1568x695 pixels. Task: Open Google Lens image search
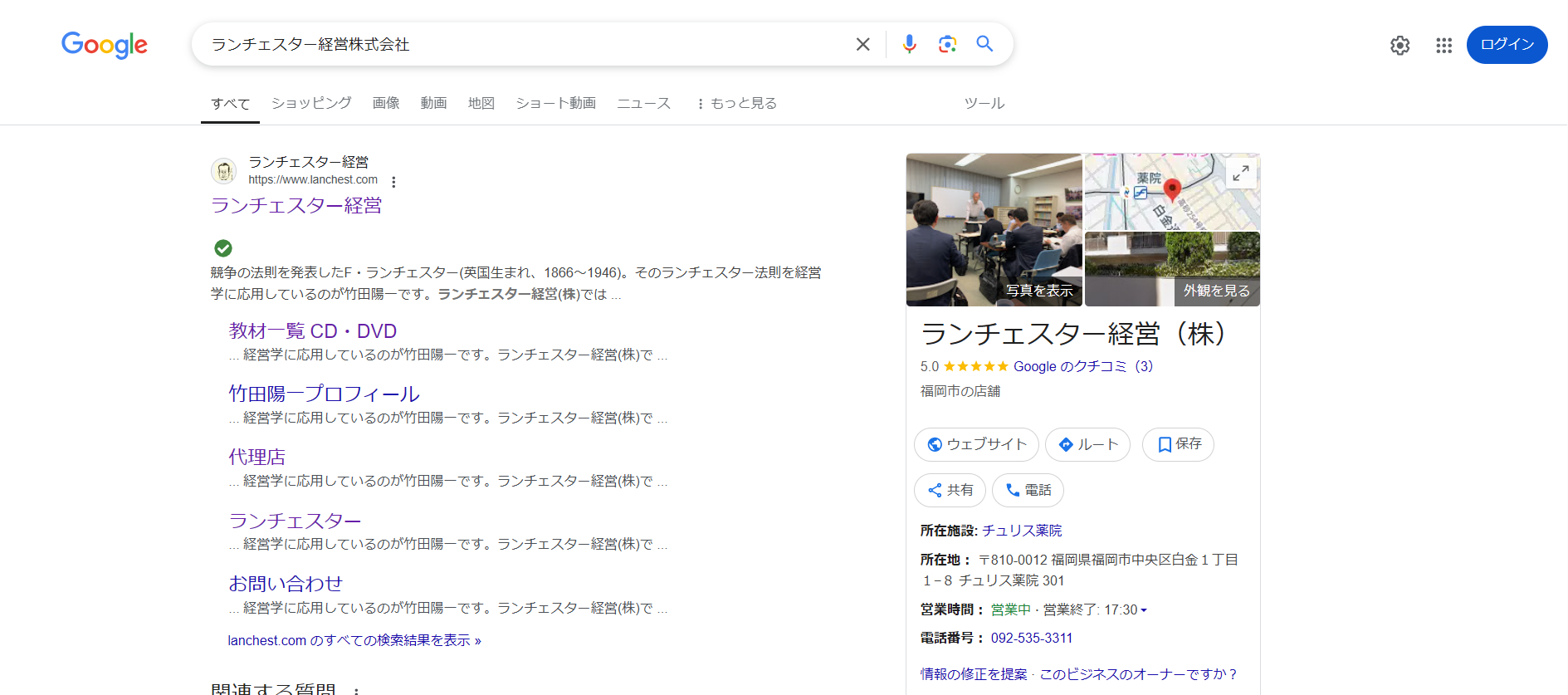pyautogui.click(x=947, y=44)
